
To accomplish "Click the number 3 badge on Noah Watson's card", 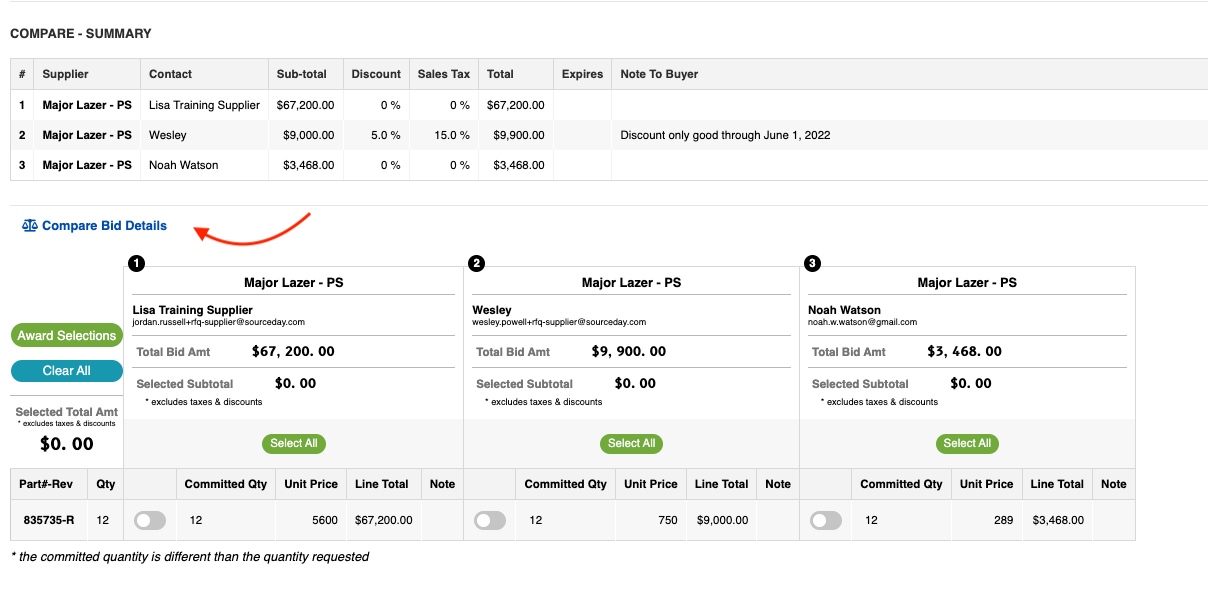I will [812, 263].
